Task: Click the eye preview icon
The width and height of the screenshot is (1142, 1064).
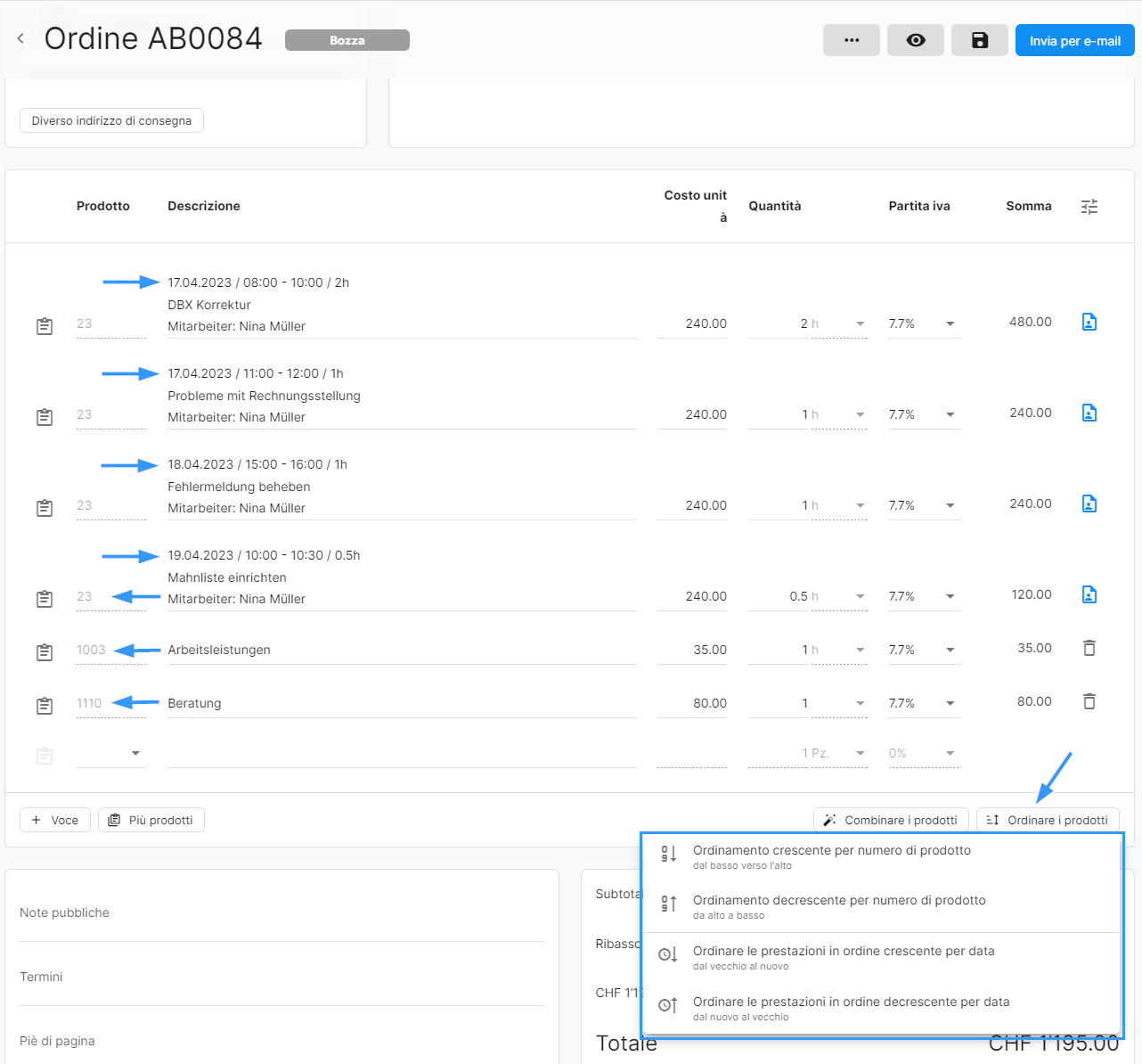Action: [915, 40]
